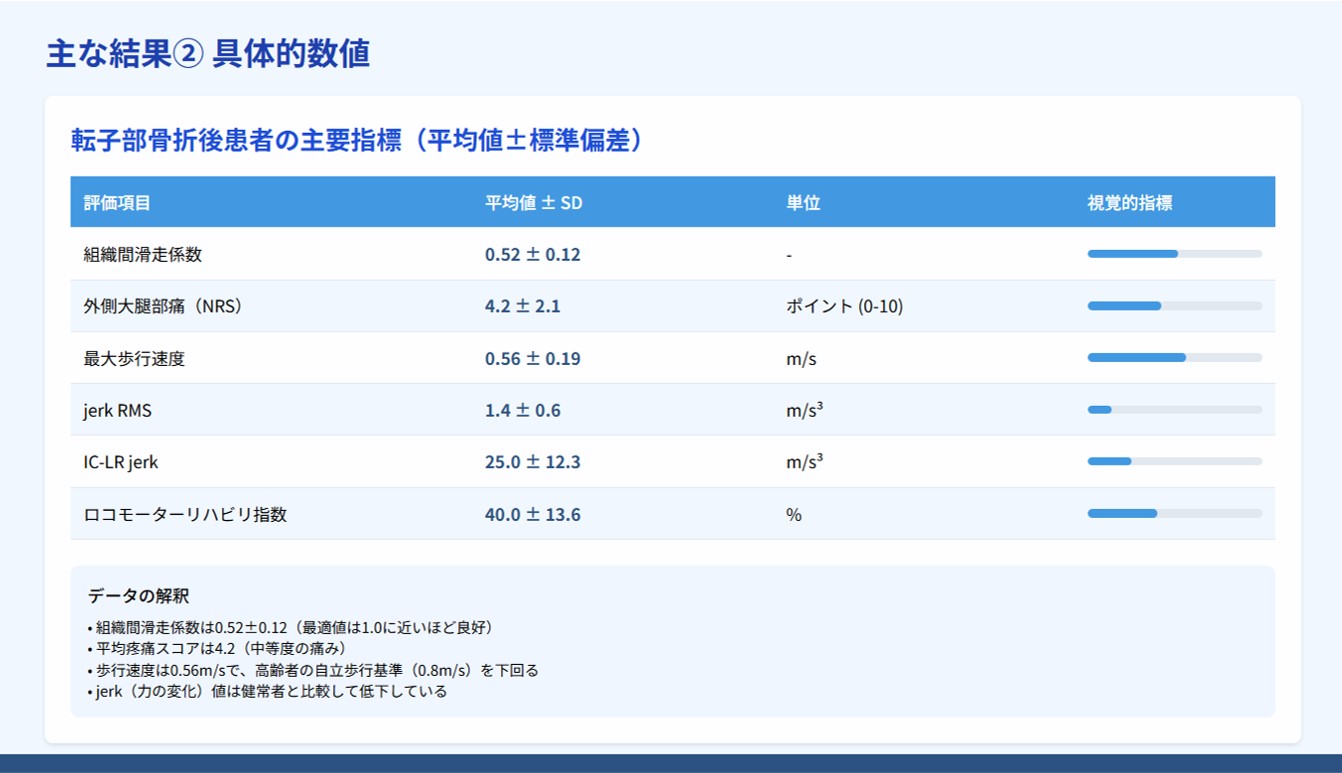
Task: Click the IC-LR jerk row label
Action: click(x=121, y=463)
